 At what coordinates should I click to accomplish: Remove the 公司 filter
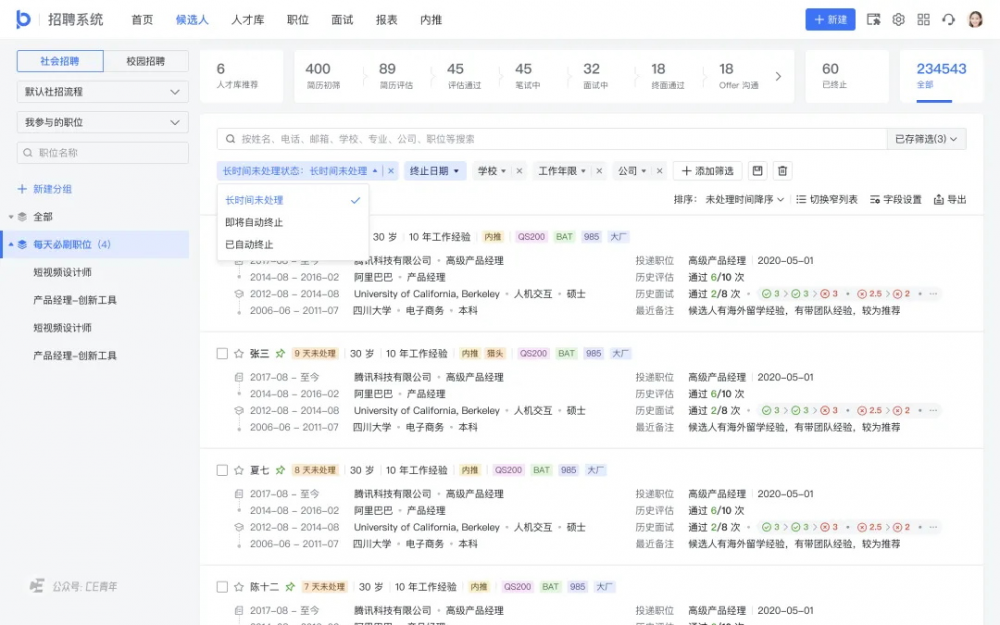click(x=659, y=171)
